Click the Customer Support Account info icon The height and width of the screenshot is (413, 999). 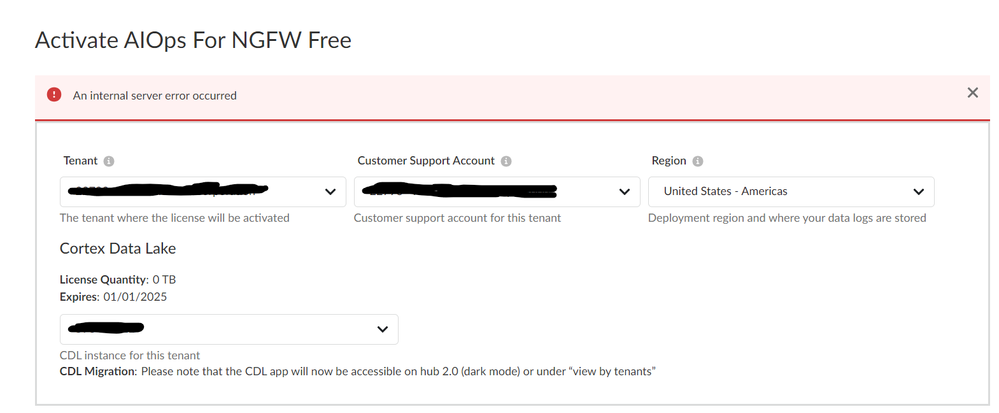pos(507,161)
